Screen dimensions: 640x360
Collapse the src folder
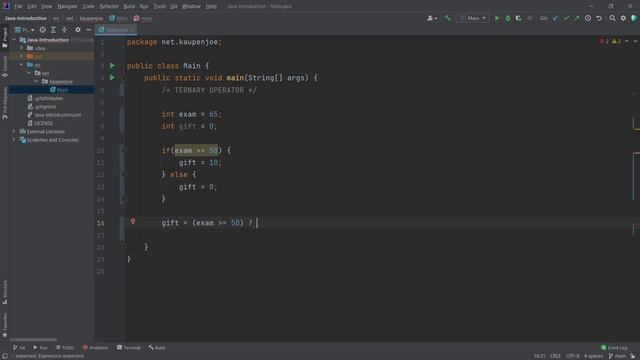pyautogui.click(x=22, y=65)
